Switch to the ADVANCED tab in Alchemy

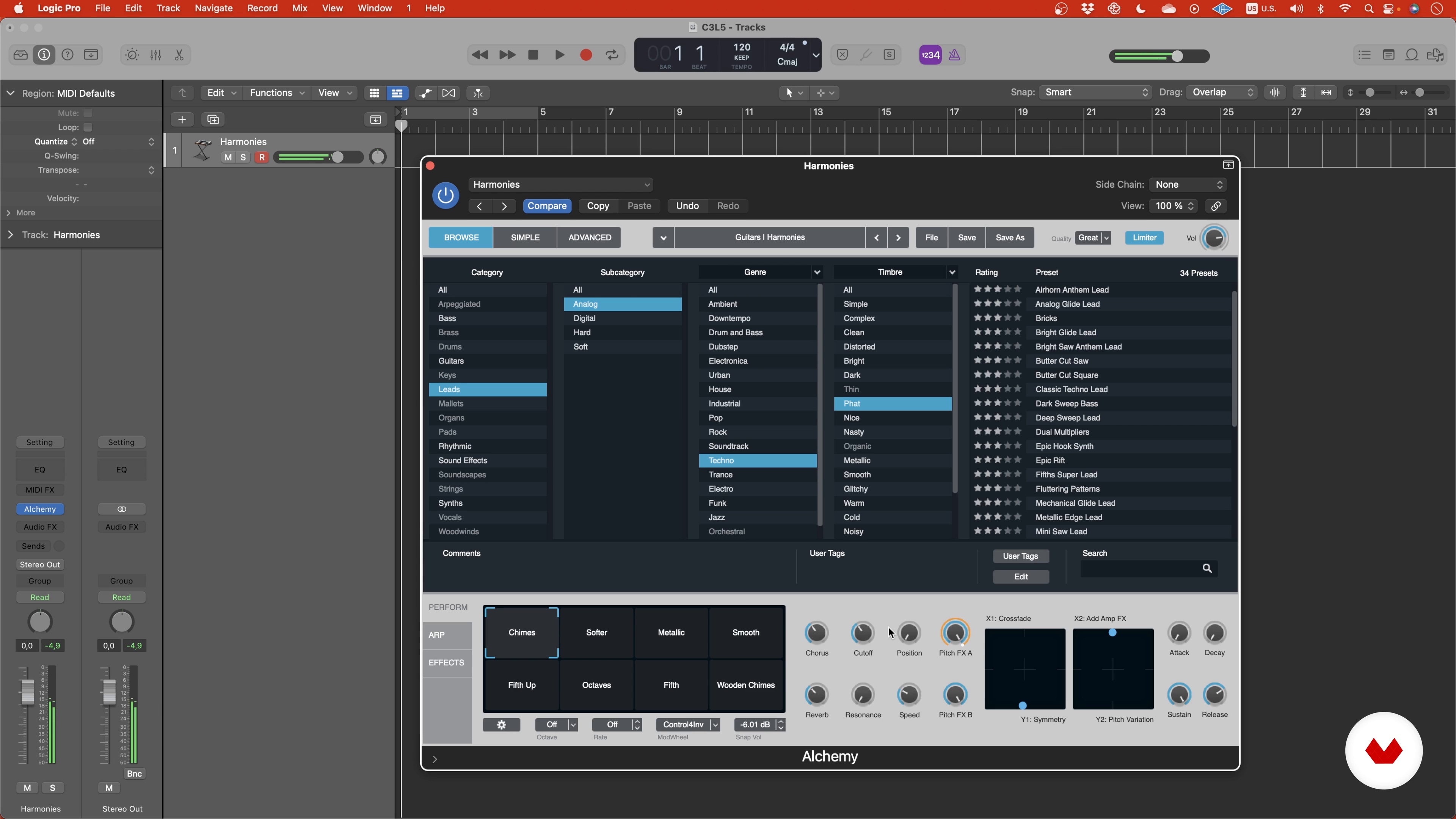[590, 237]
